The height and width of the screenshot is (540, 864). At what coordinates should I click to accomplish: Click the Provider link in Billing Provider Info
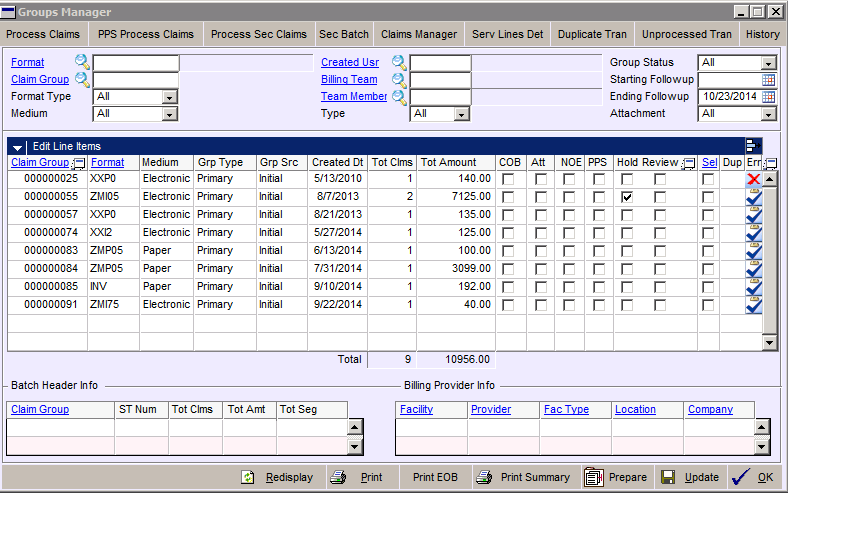click(490, 409)
